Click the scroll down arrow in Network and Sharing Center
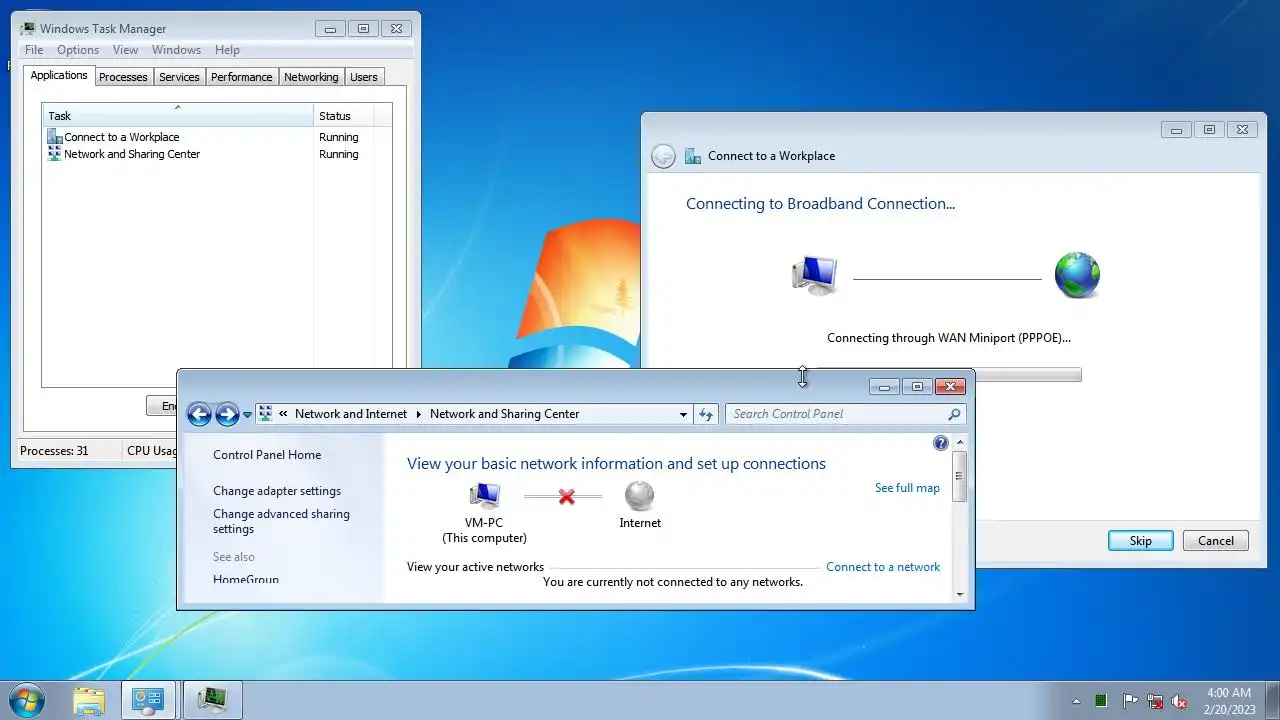The width and height of the screenshot is (1280, 720). pyautogui.click(x=960, y=594)
